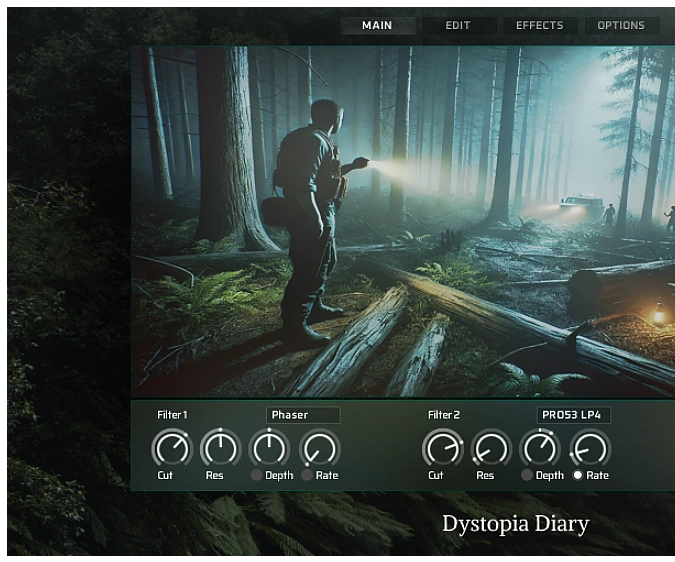This screenshot has width=675, height=562.
Task: Click the Filter 2 Depth knob
Action: click(x=540, y=448)
